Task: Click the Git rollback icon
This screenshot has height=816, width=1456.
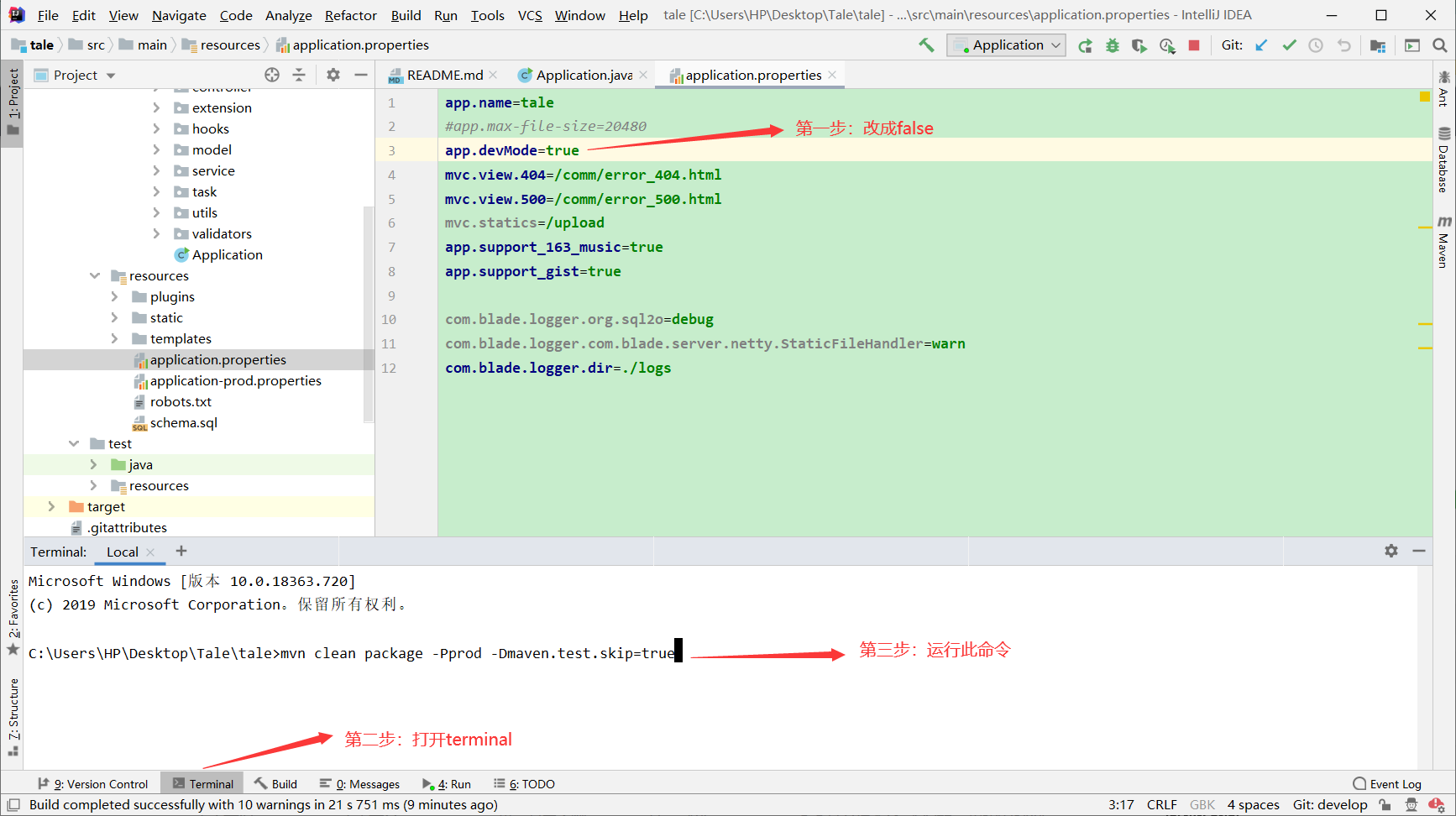Action: point(1343,45)
